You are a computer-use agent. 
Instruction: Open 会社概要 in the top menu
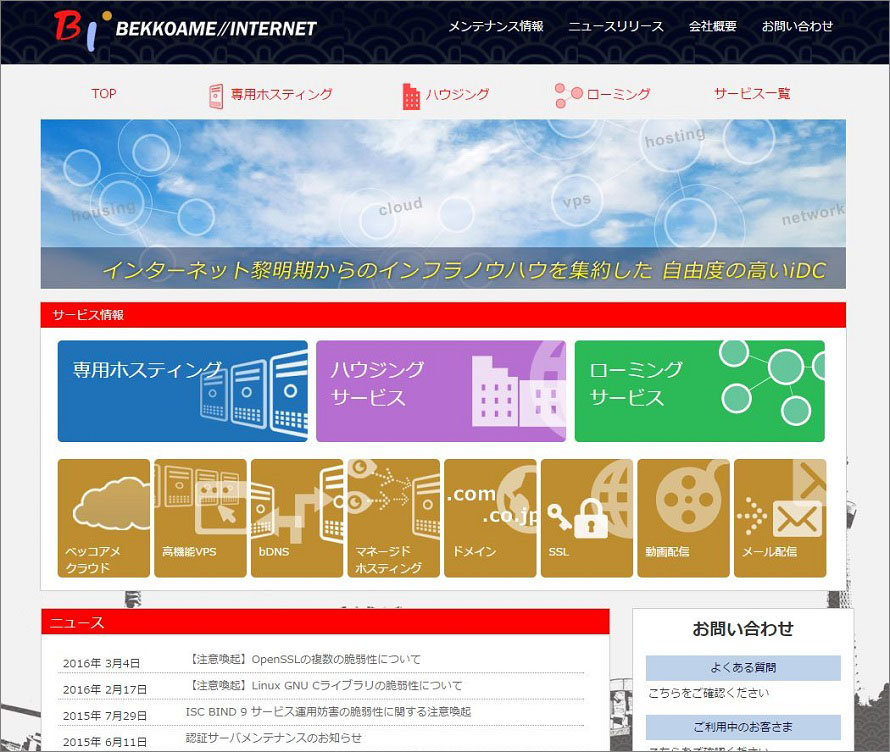(712, 26)
